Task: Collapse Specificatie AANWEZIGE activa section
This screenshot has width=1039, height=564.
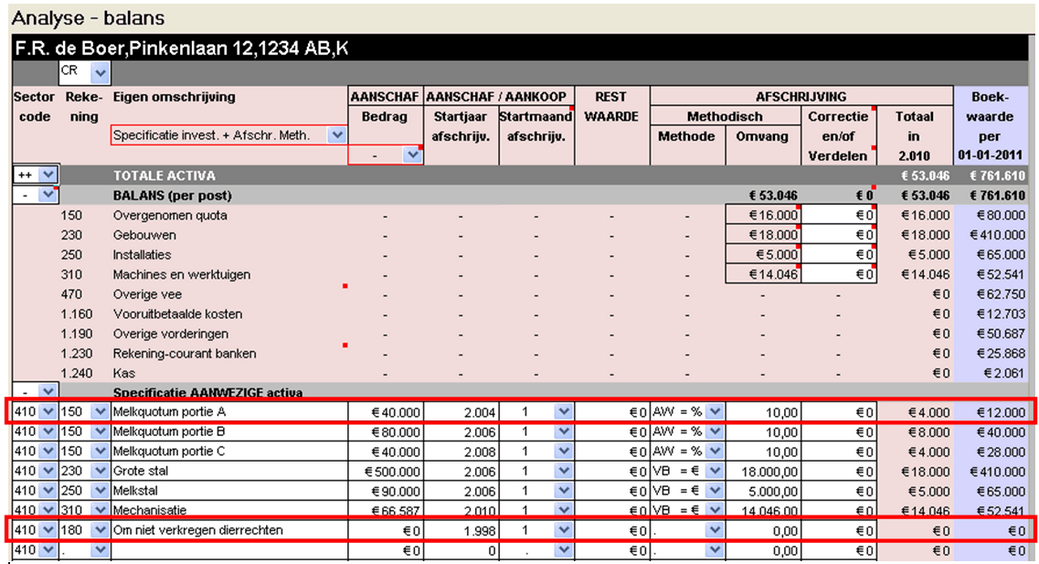Action: [x=48, y=391]
